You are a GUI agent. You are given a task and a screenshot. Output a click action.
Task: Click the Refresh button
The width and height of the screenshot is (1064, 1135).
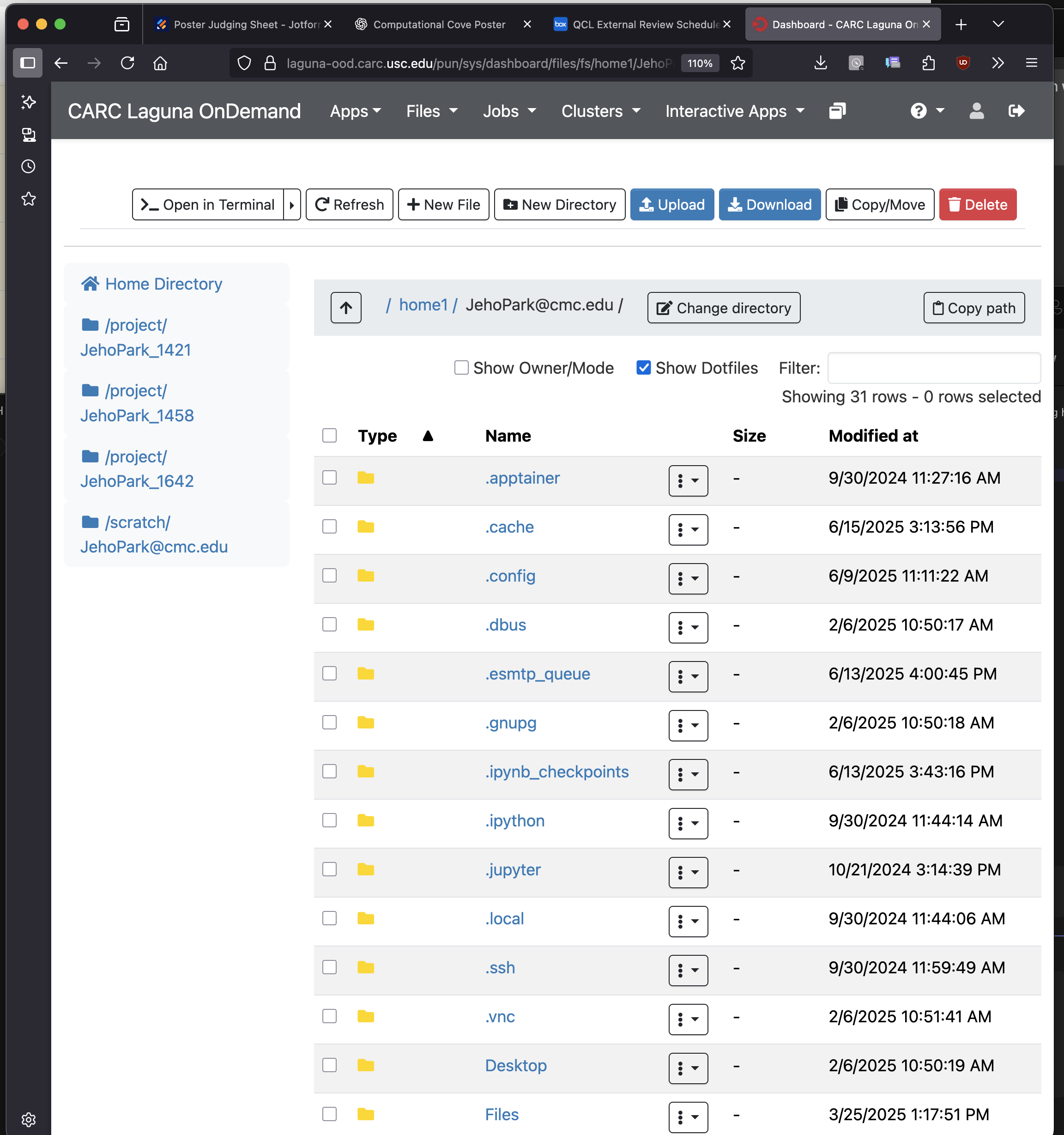pyautogui.click(x=349, y=204)
